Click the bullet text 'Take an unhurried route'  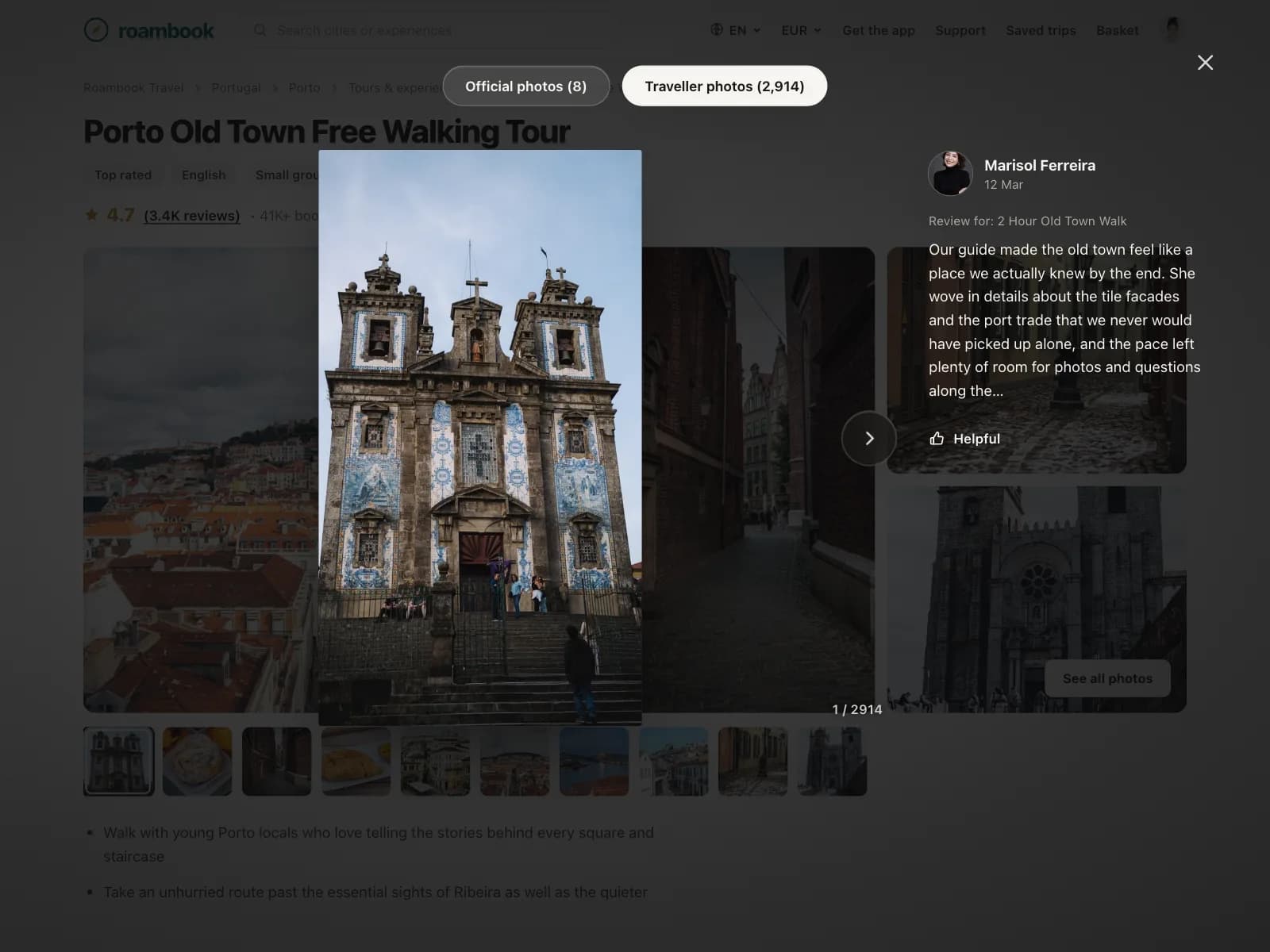click(375, 892)
